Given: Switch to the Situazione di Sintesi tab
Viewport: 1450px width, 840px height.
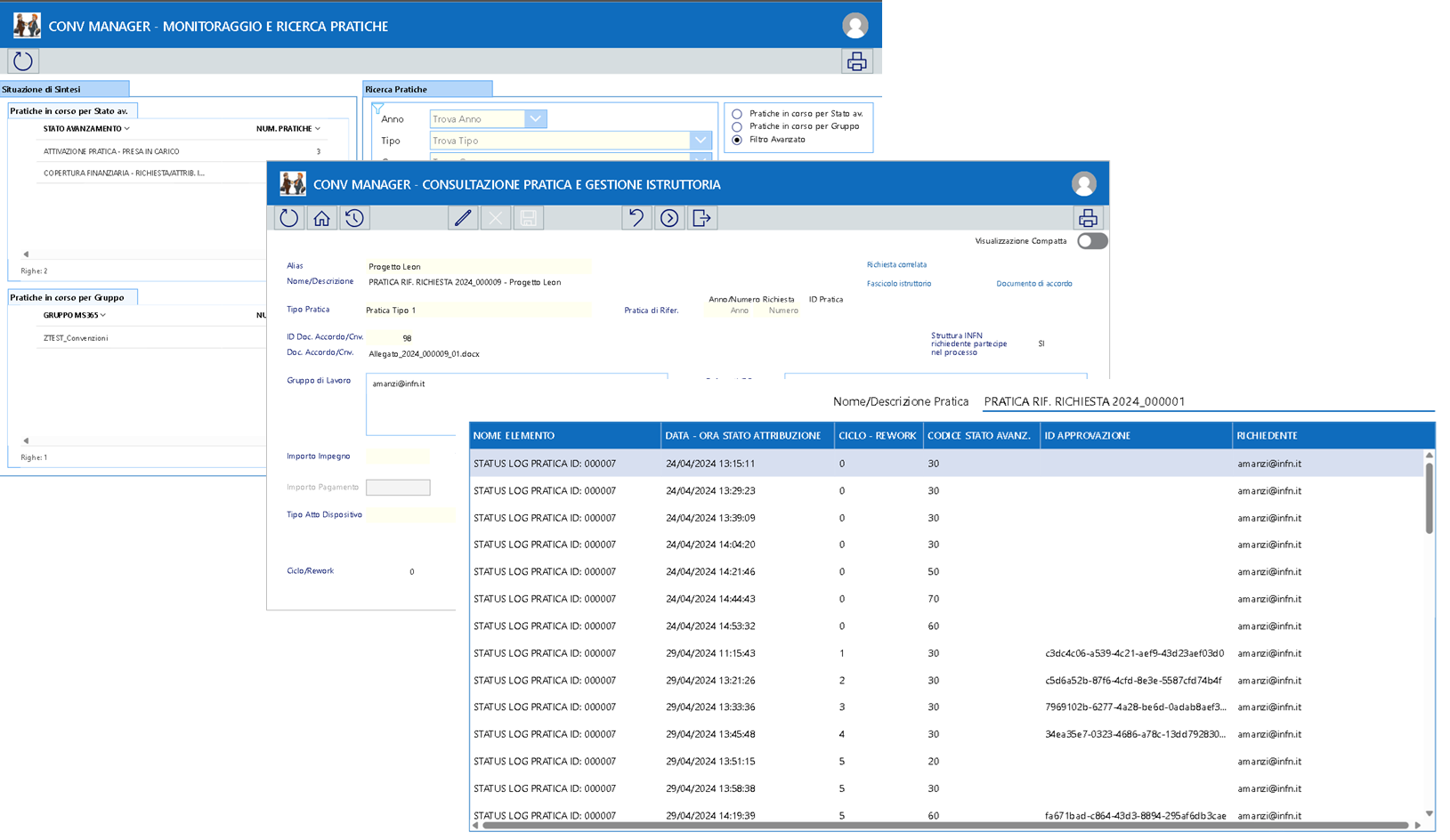Looking at the screenshot, I should coord(62,88).
